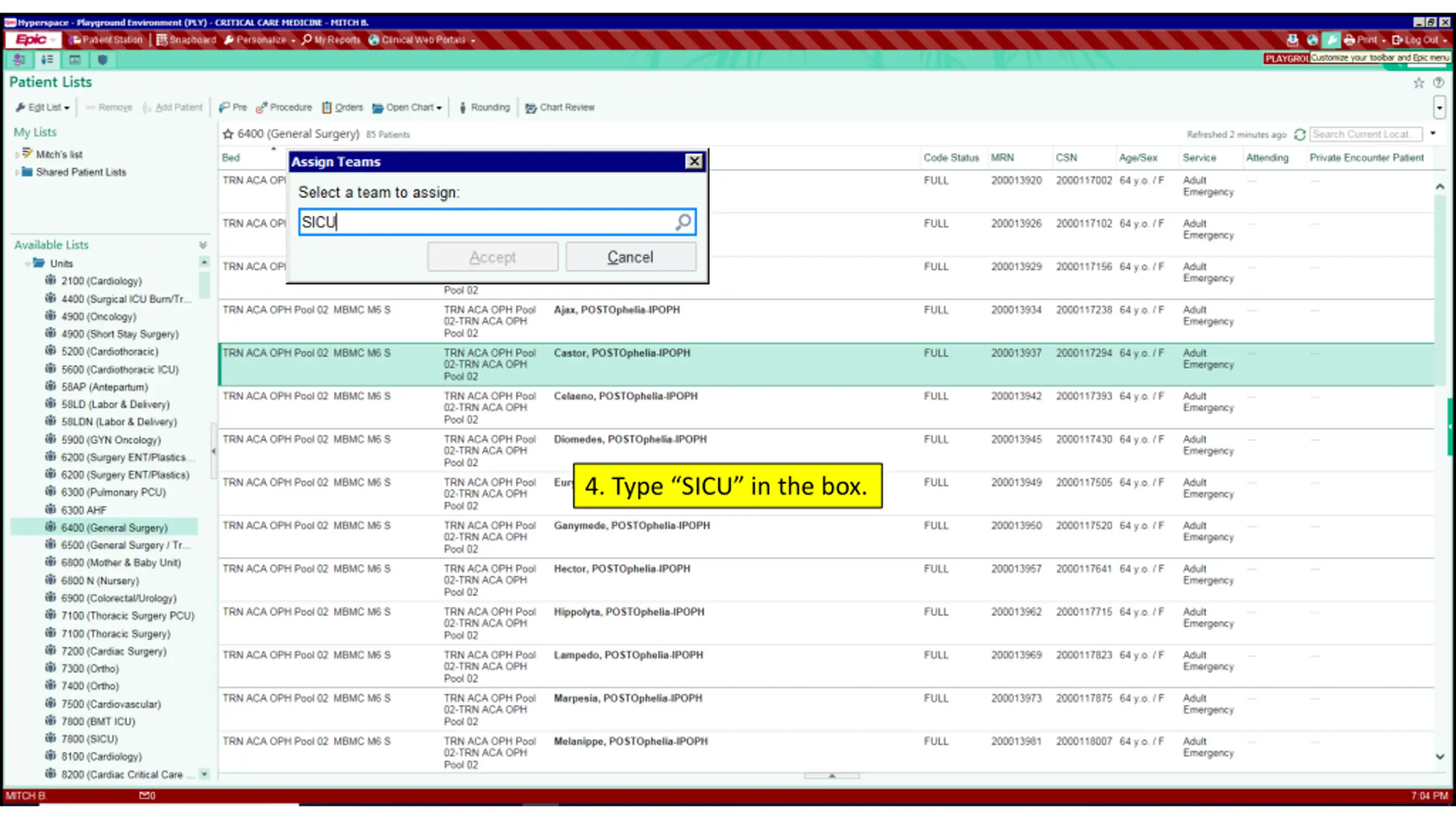Click the Chart Review toolbar button

click(x=560, y=107)
